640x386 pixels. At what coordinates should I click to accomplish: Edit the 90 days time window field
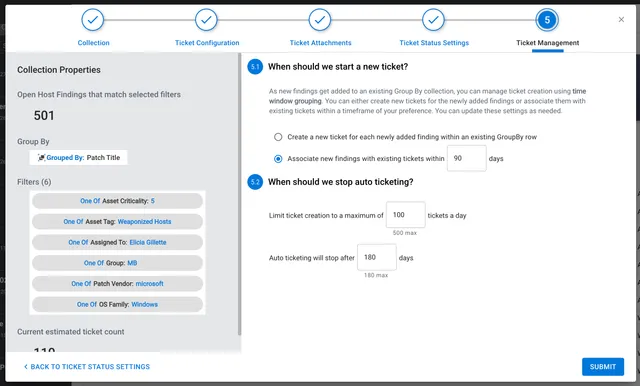point(467,158)
